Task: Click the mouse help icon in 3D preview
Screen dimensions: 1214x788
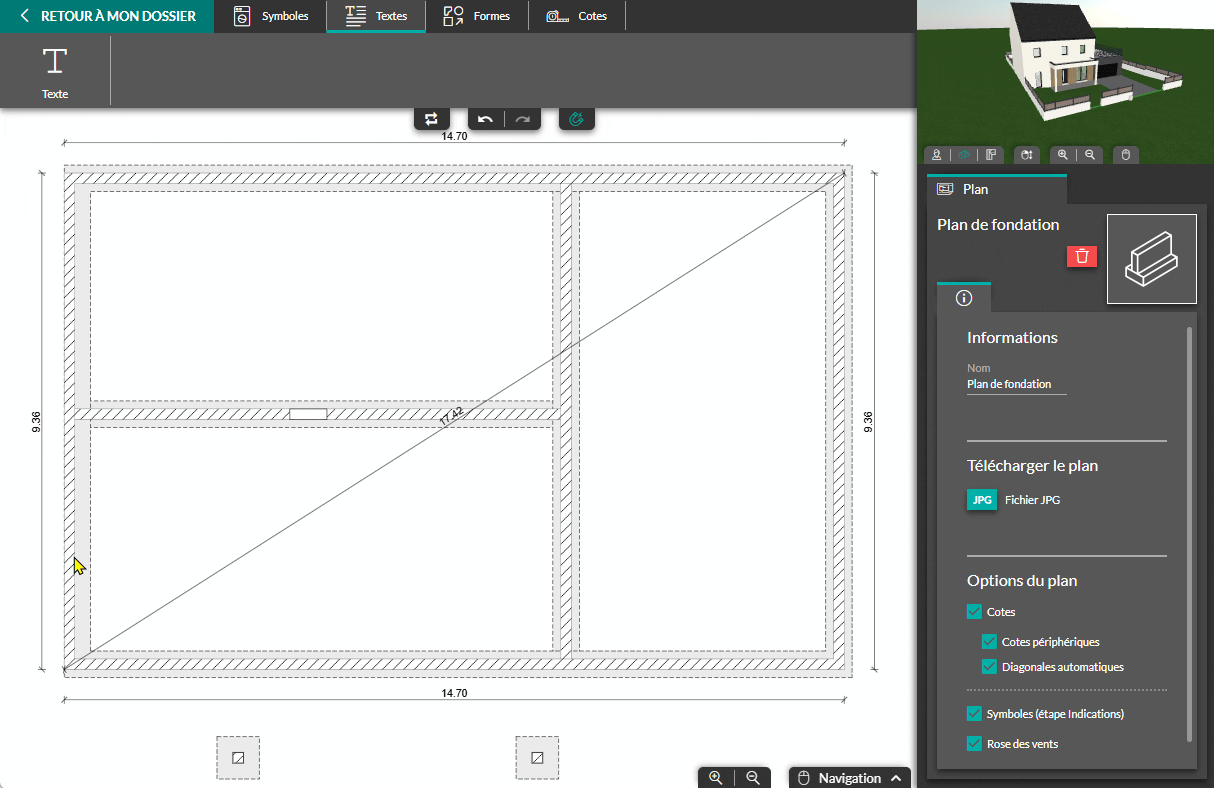Action: click(x=1126, y=155)
